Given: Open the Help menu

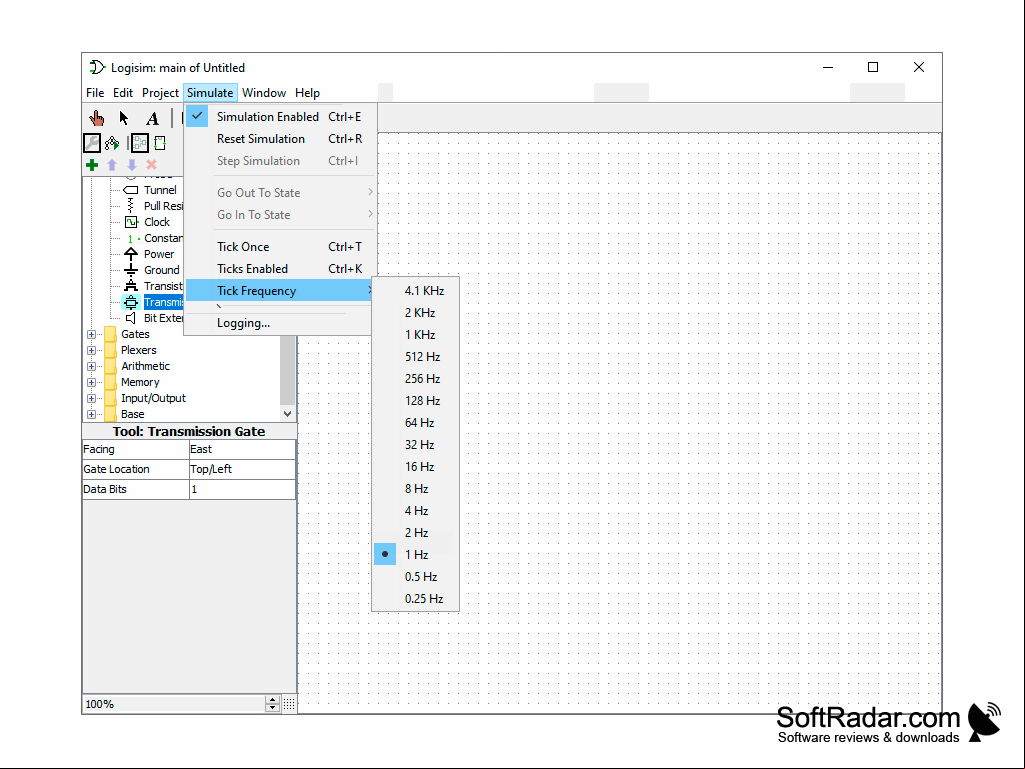Looking at the screenshot, I should pos(307,93).
